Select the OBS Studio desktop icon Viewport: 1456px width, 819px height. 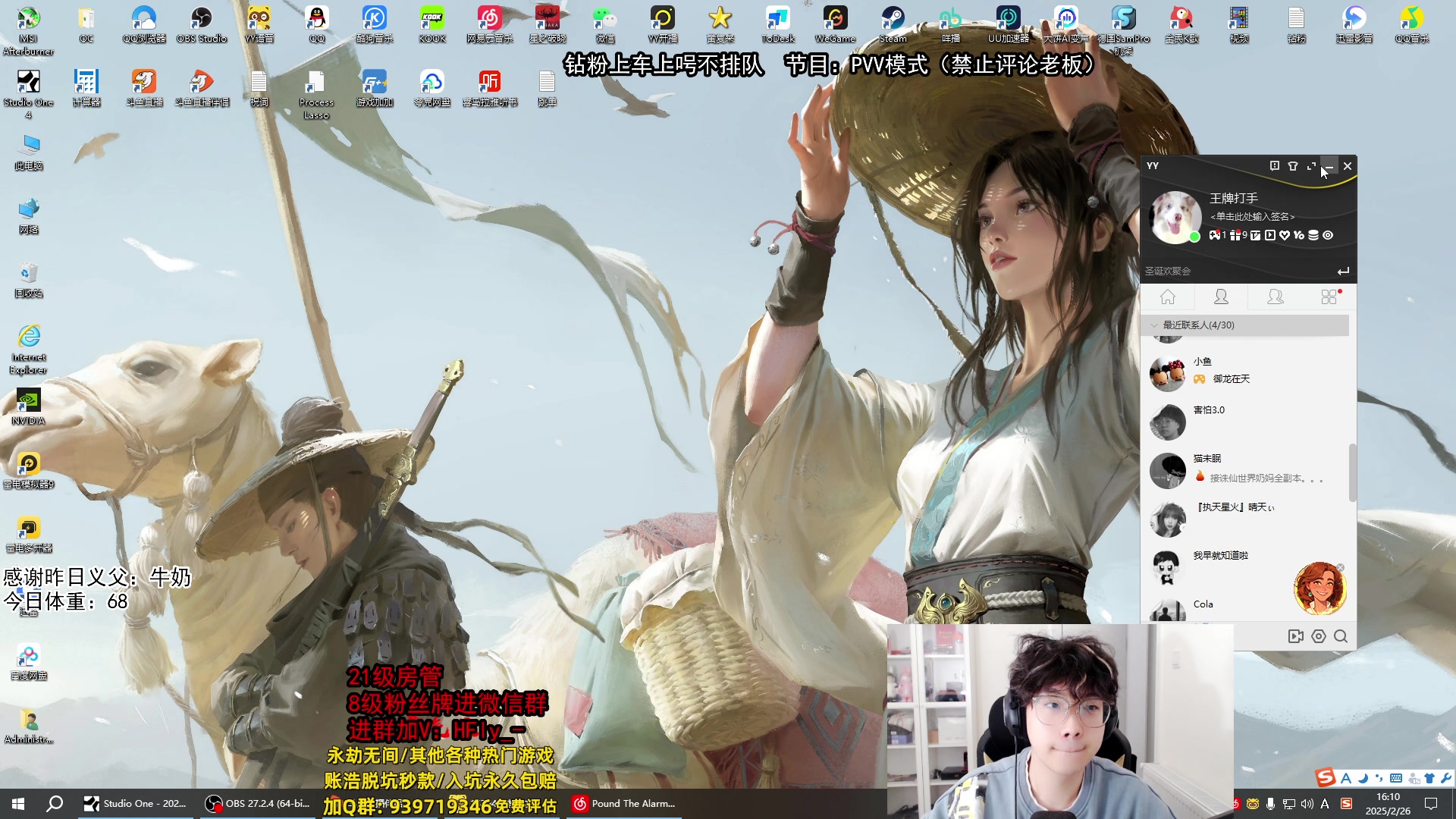click(x=202, y=24)
